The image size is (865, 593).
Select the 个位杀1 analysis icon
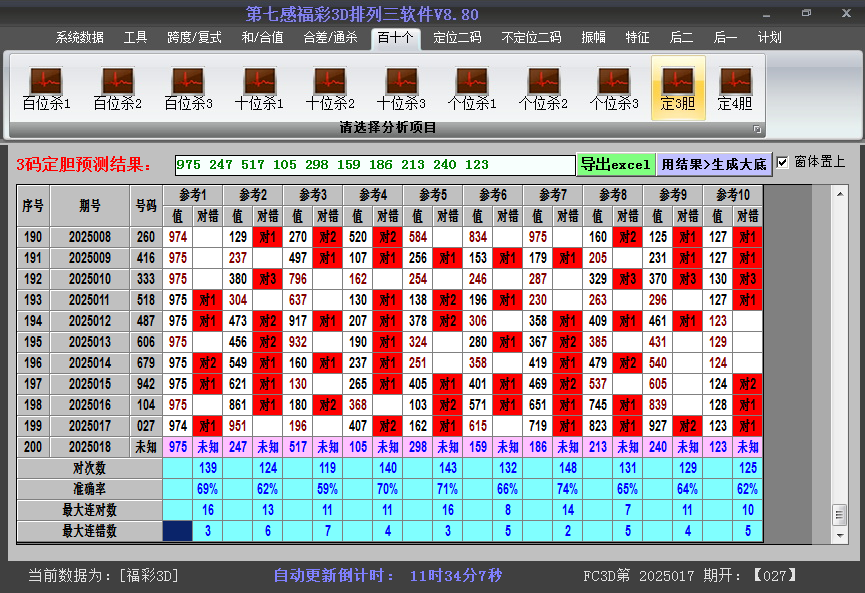tap(472, 88)
